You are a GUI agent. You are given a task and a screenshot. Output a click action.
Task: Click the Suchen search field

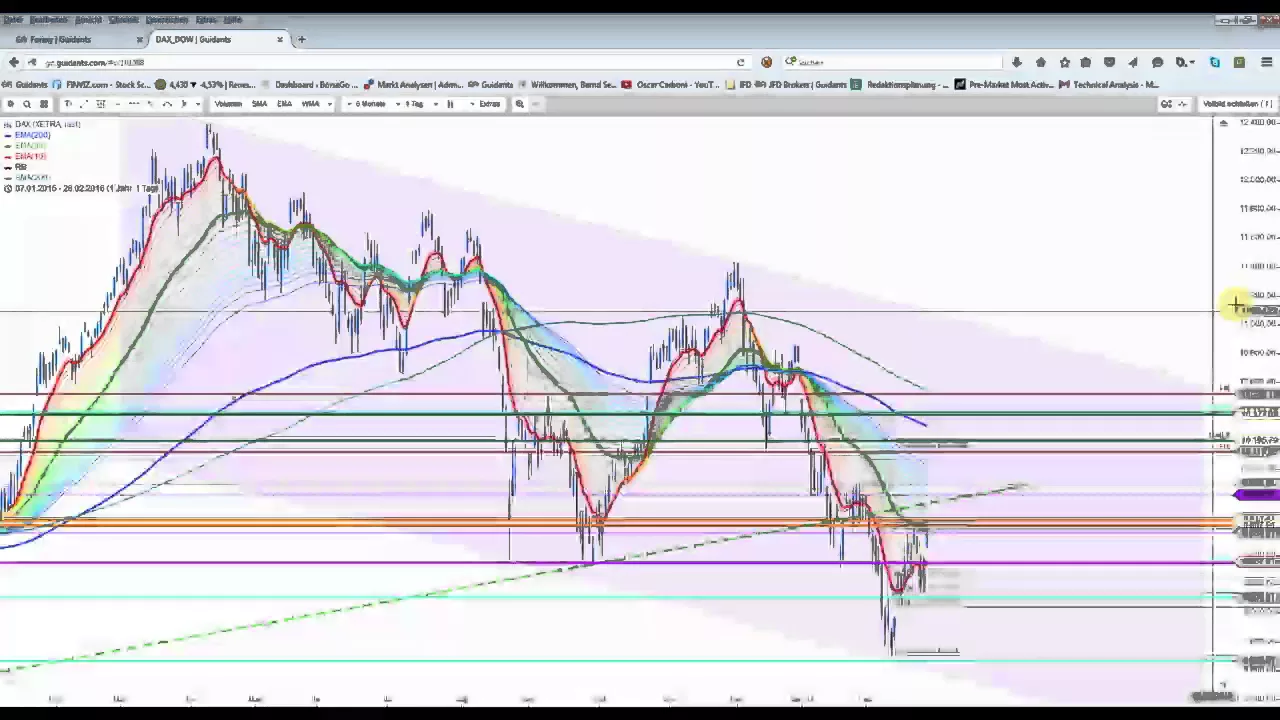[x=890, y=62]
